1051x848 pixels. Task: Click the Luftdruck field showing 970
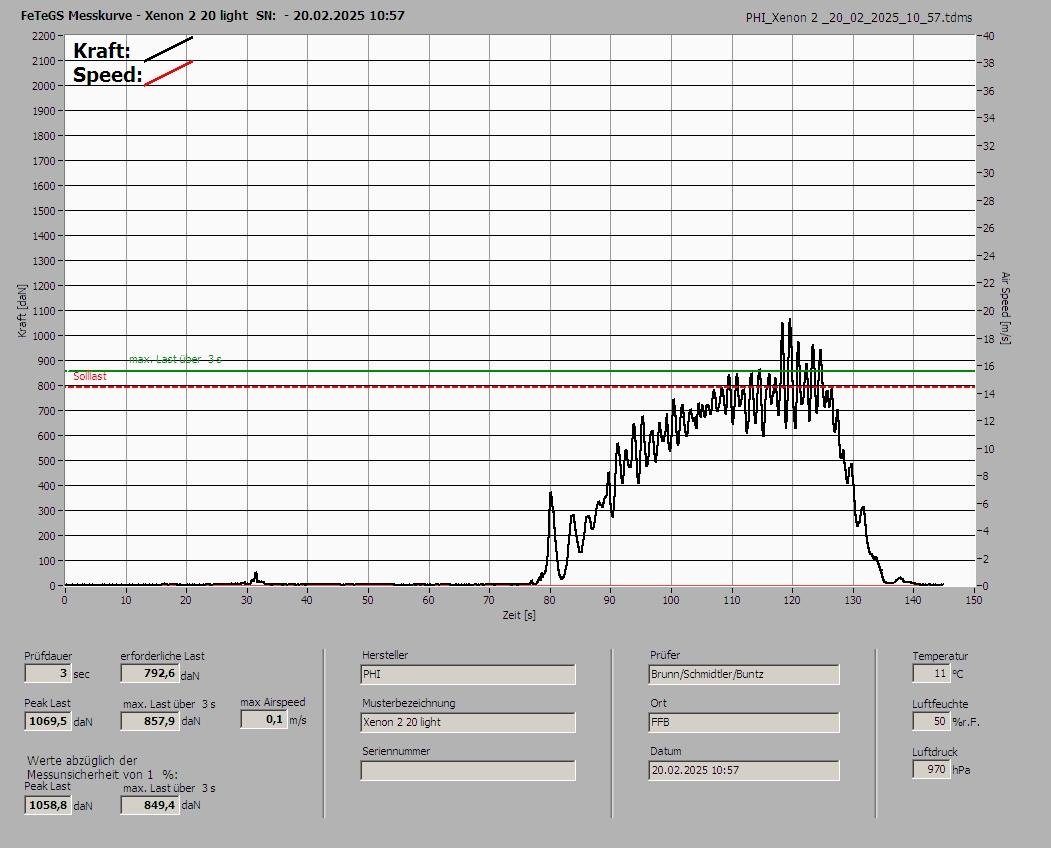click(x=931, y=770)
